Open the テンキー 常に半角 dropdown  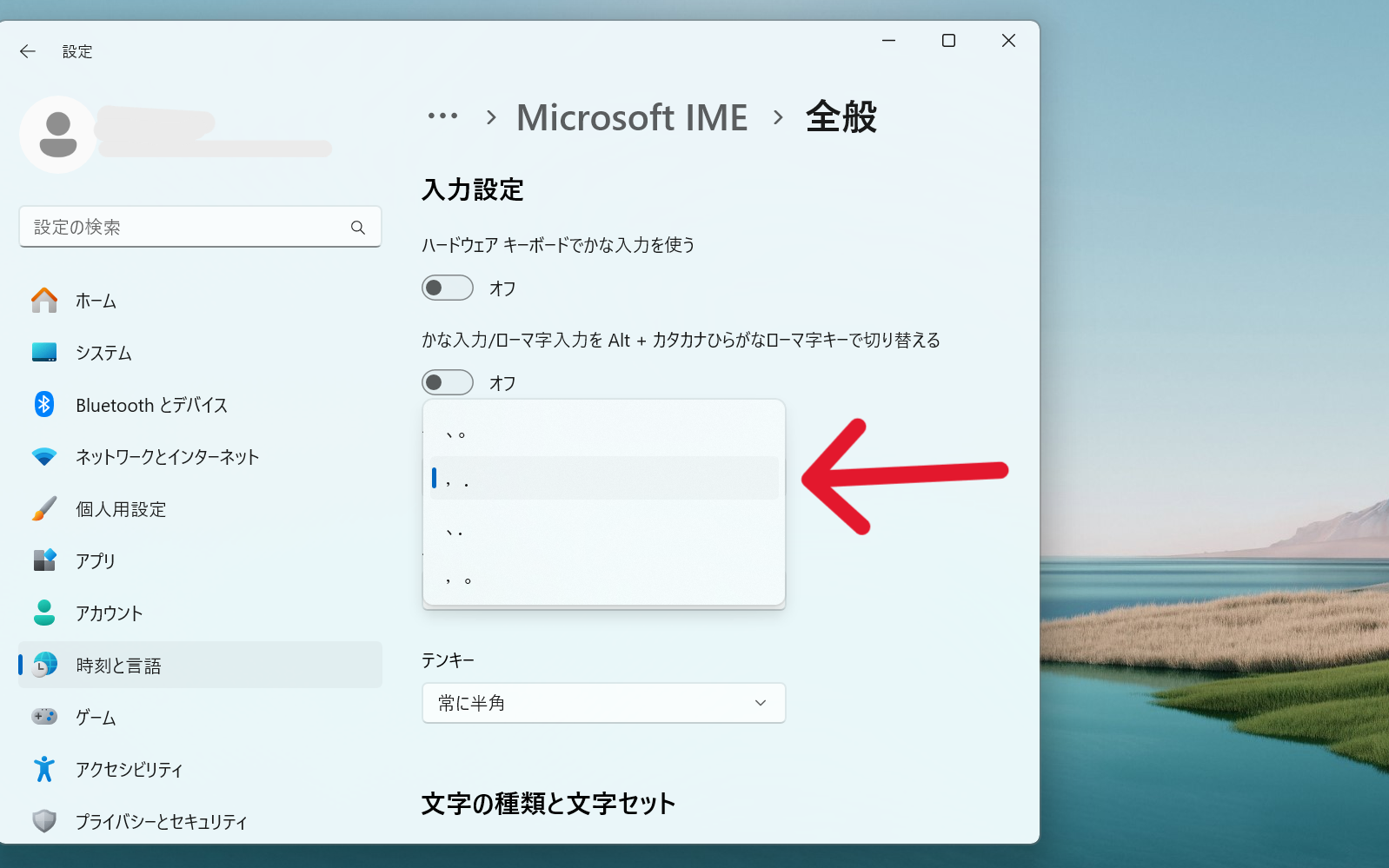point(604,703)
